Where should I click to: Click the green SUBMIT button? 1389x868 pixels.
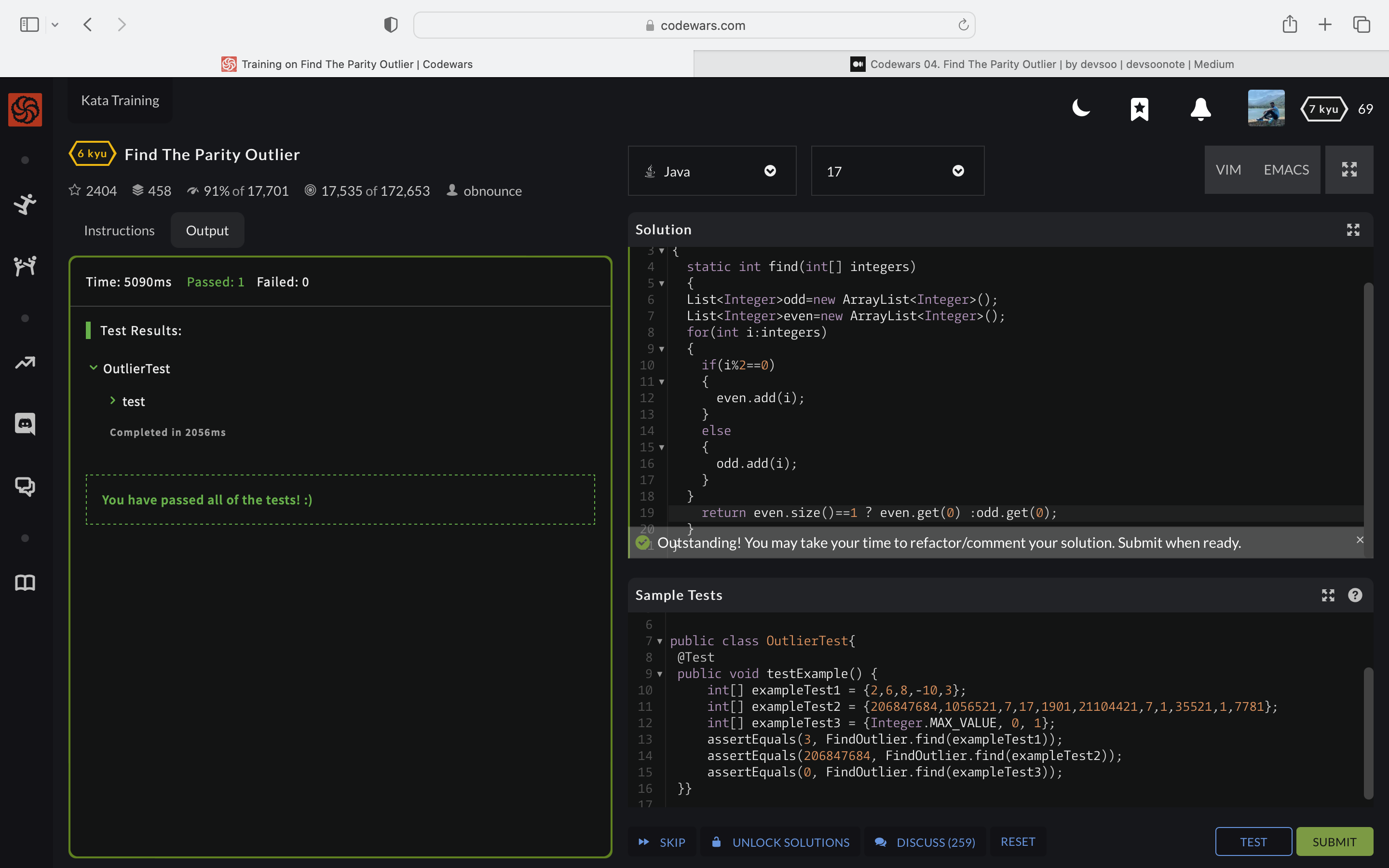(x=1334, y=841)
